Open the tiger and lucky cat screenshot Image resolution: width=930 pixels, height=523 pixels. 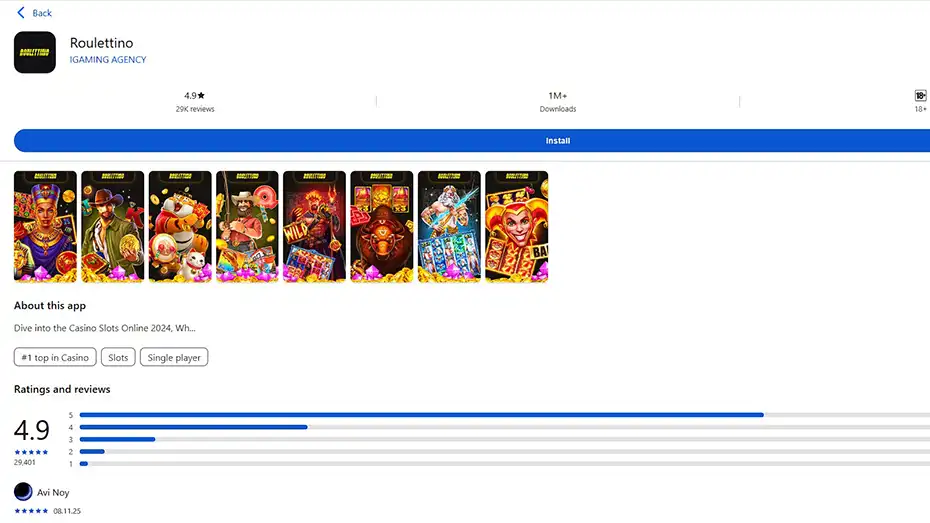click(180, 227)
